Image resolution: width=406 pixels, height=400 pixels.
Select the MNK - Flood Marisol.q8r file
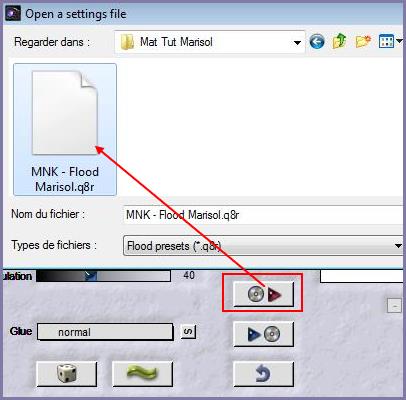pos(65,129)
